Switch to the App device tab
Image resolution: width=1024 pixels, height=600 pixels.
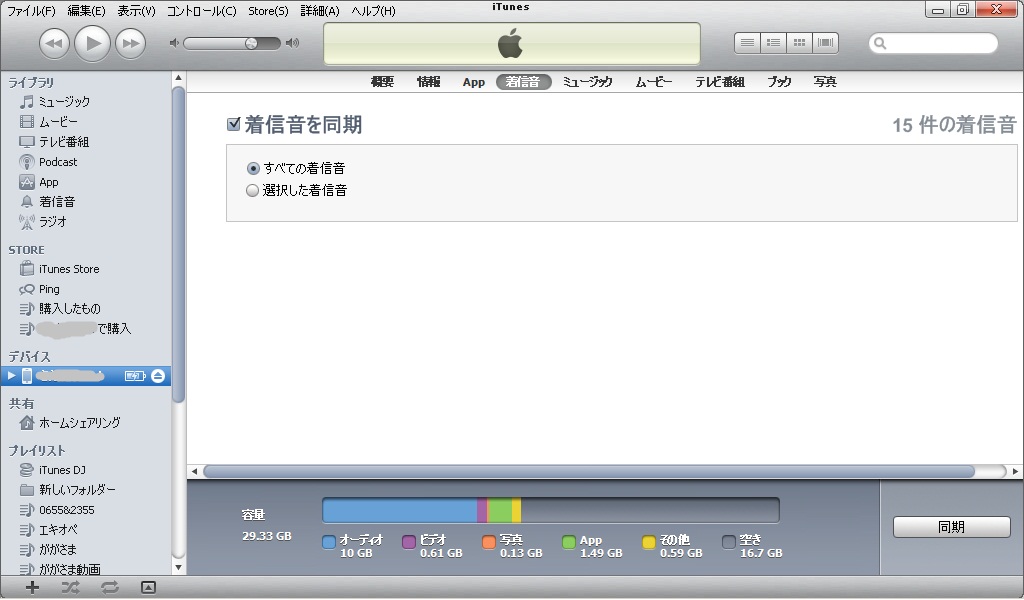coord(473,82)
